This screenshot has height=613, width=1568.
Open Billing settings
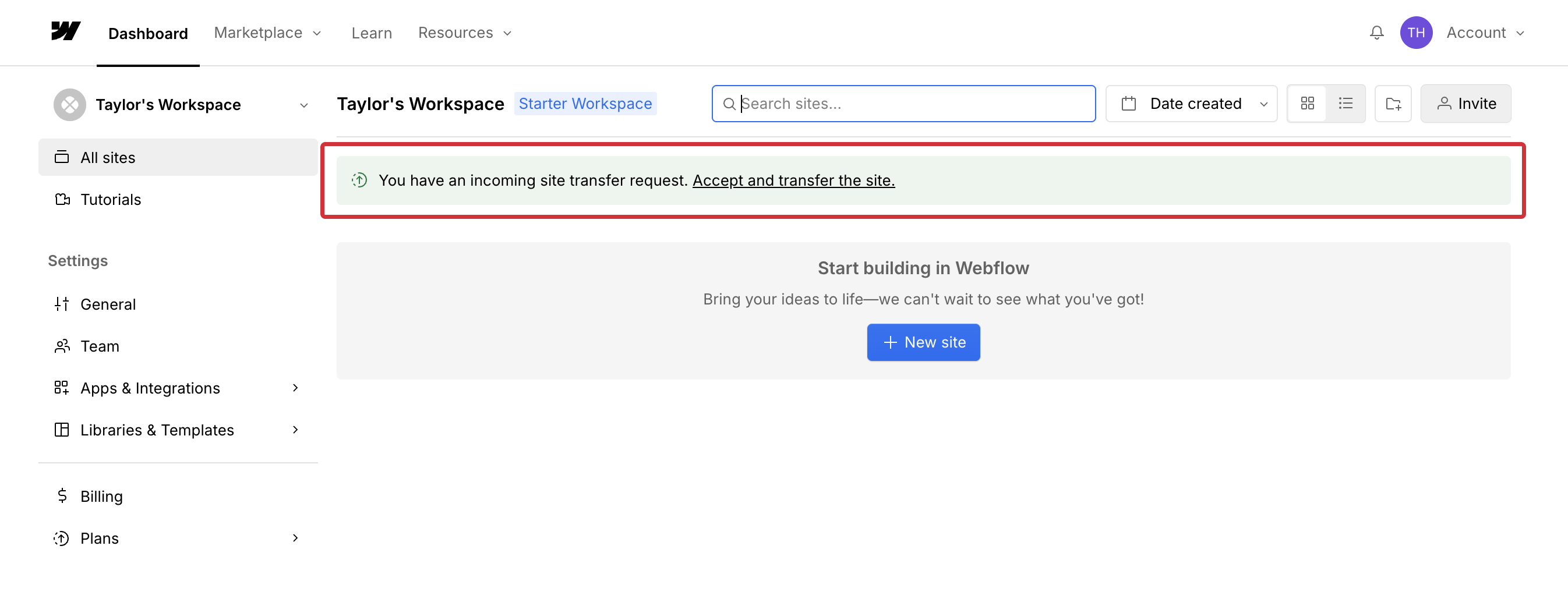pyautogui.click(x=178, y=496)
